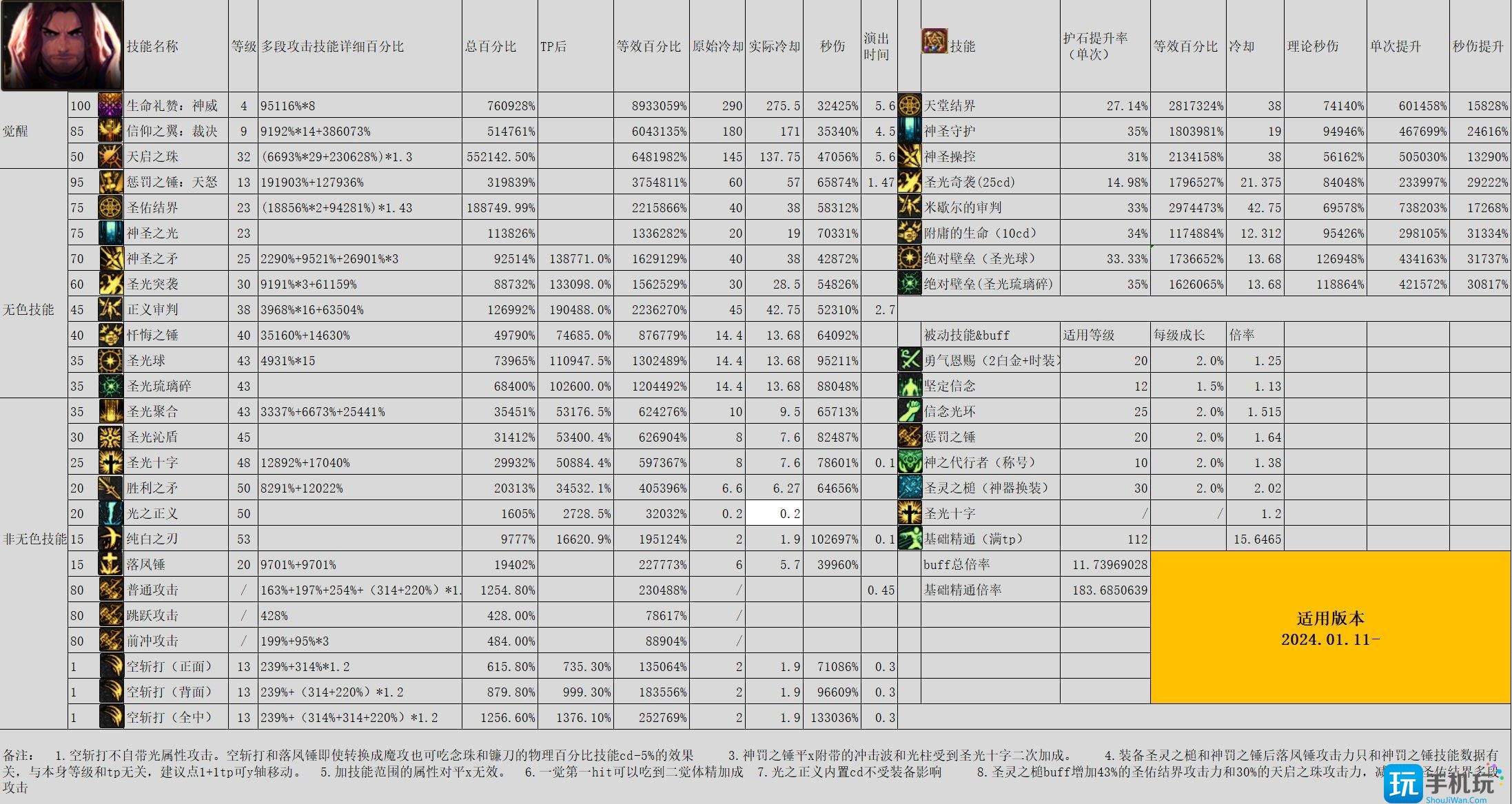Click the 天启之珠 skill icon
This screenshot has width=1512, height=804.
click(x=110, y=156)
